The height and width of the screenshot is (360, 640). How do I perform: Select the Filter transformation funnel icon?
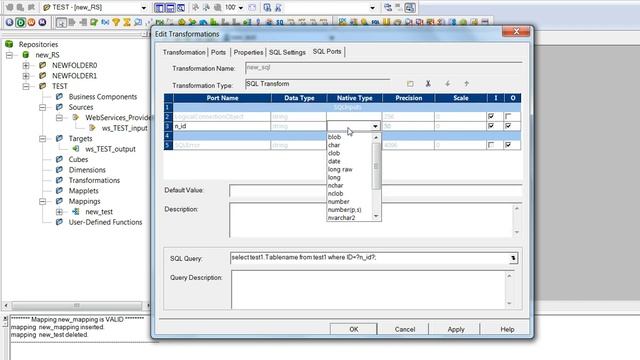(x=116, y=22)
